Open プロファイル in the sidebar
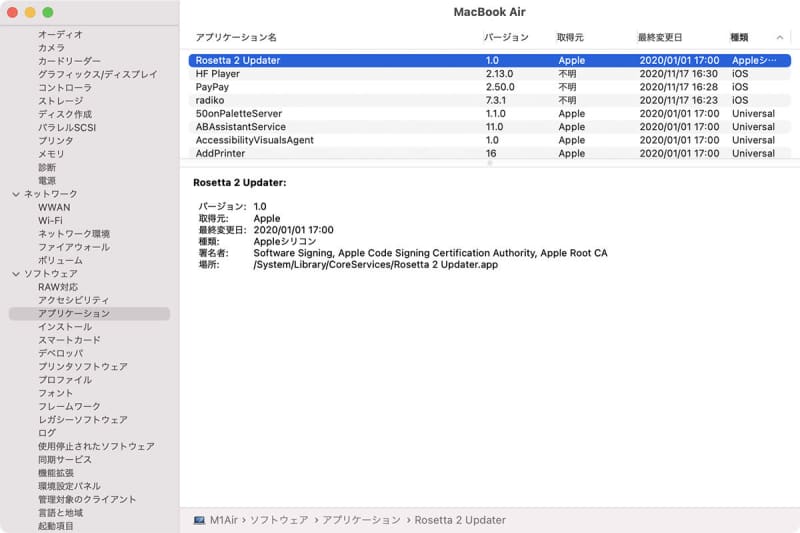Screen dimensions: 800x533 coord(65,380)
